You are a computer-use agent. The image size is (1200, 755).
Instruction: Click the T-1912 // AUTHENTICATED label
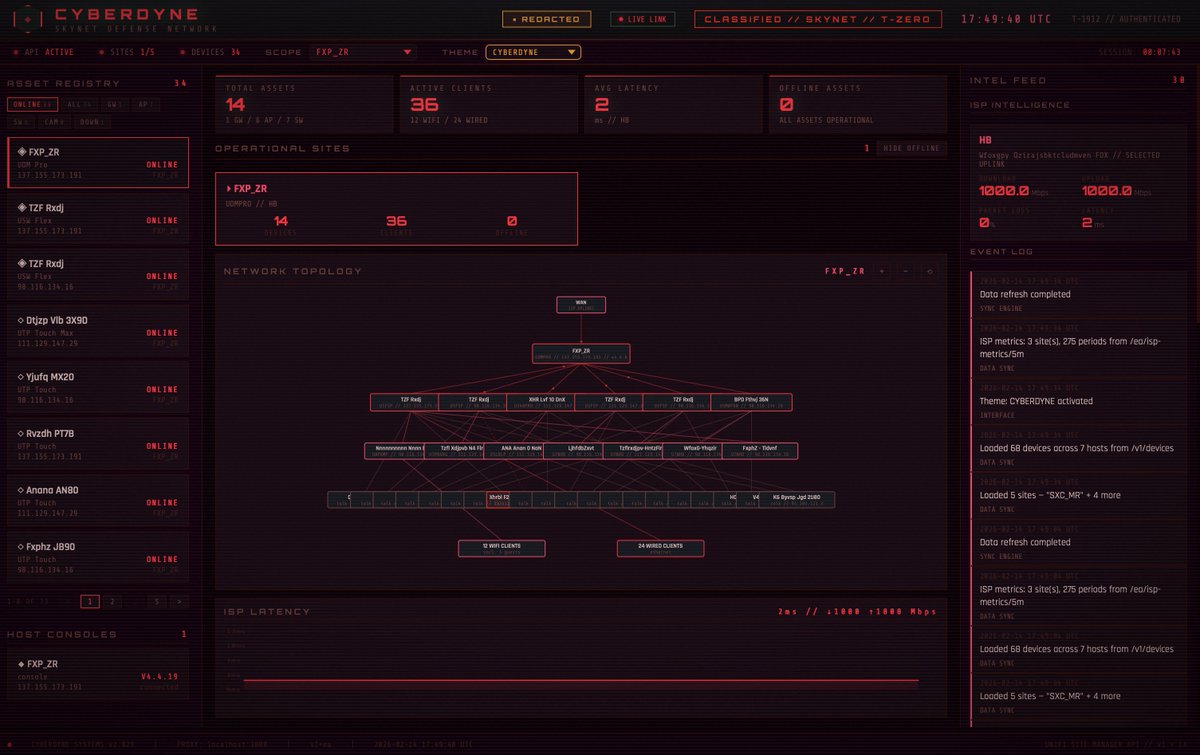(x=1127, y=19)
